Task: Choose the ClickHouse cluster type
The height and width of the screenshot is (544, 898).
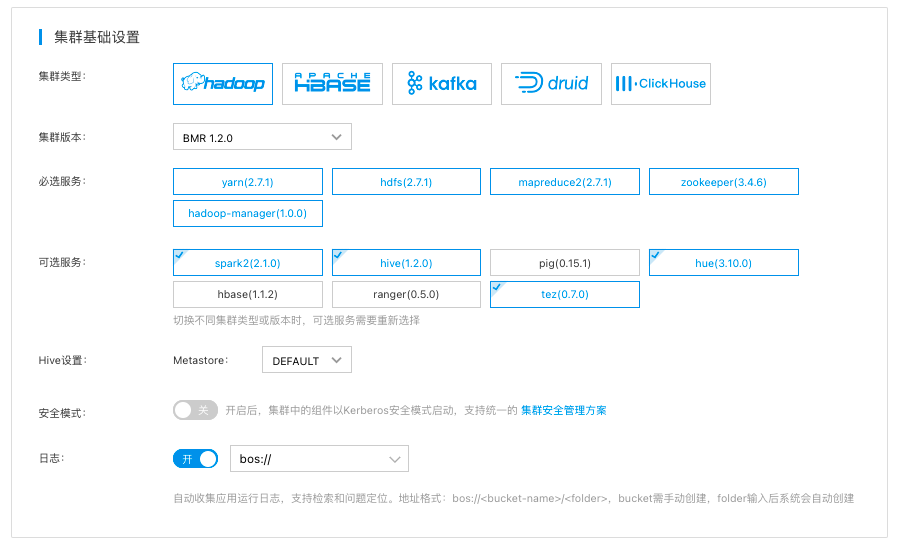Action: coord(660,84)
